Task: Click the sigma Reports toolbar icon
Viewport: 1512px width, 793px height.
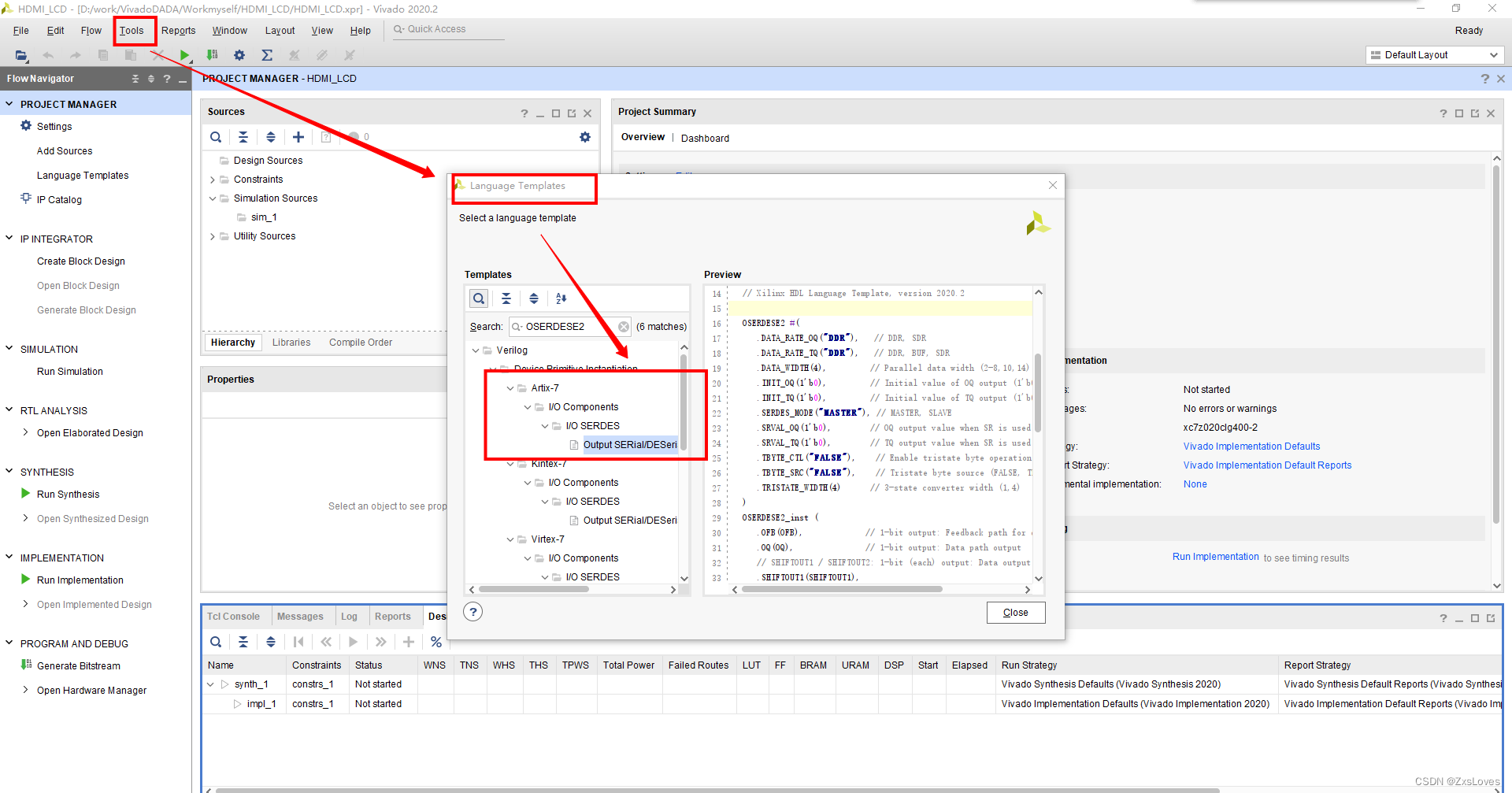Action: coord(267,55)
